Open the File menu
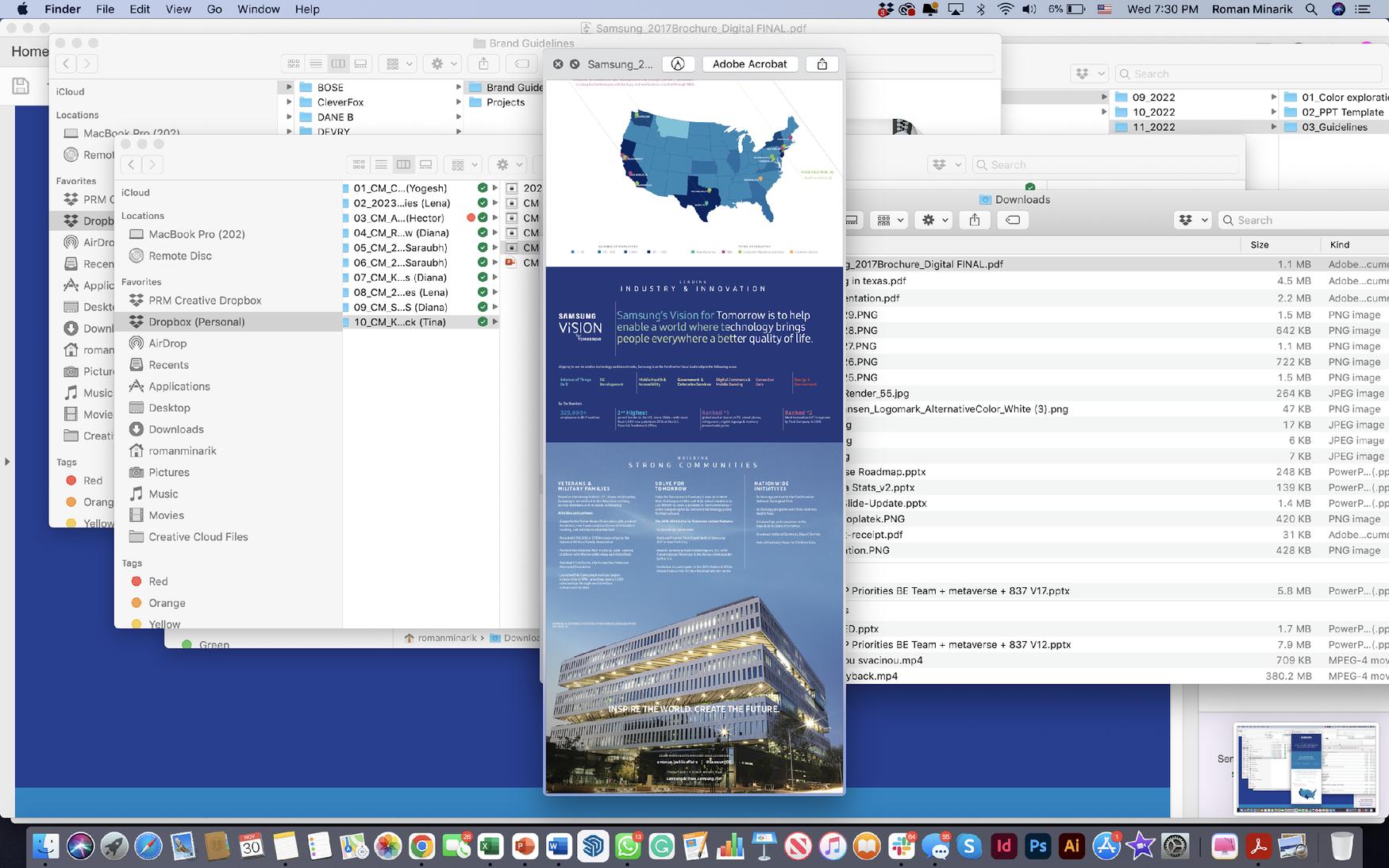 click(105, 10)
